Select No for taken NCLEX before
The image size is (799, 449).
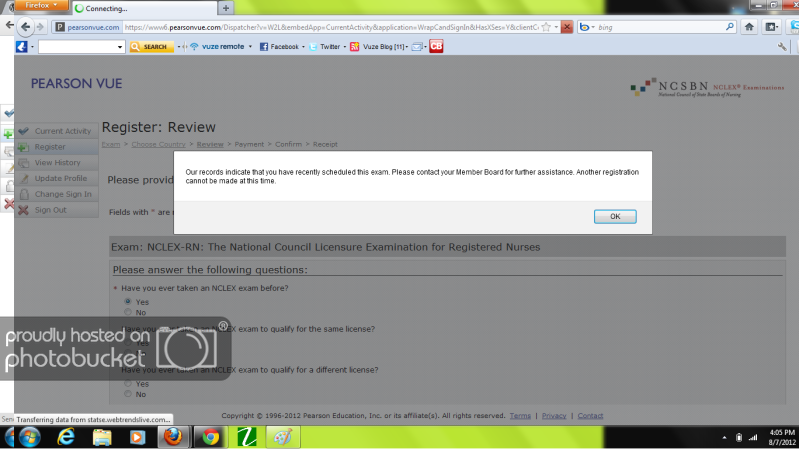[x=128, y=312]
